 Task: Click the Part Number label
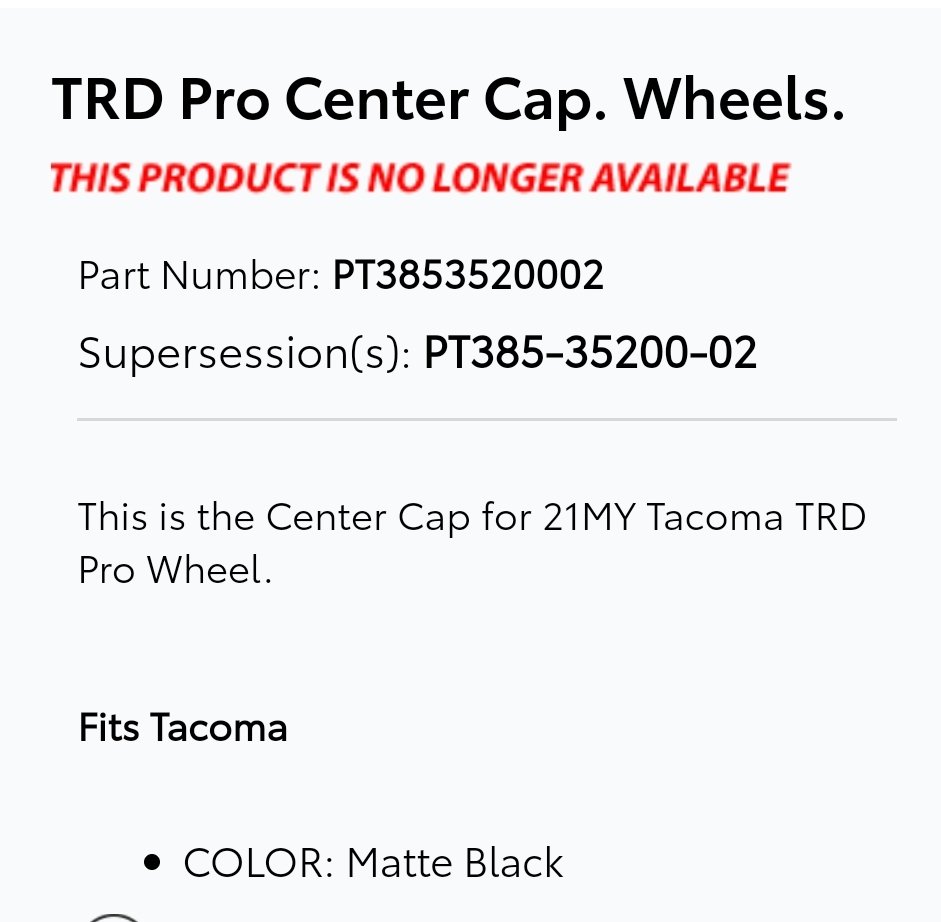point(199,276)
